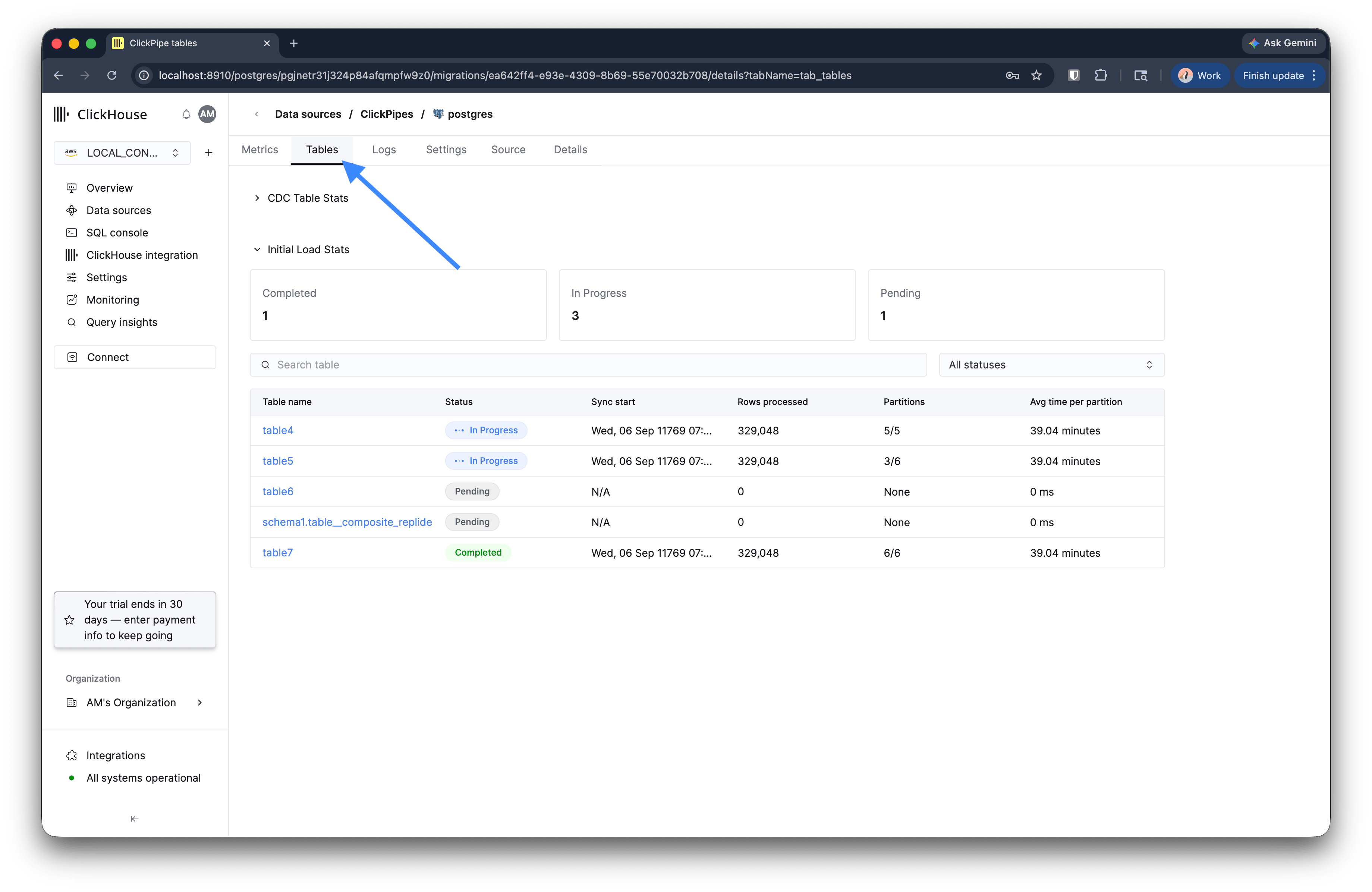Open the Work profile button
The image size is (1372, 892).
tap(1200, 76)
